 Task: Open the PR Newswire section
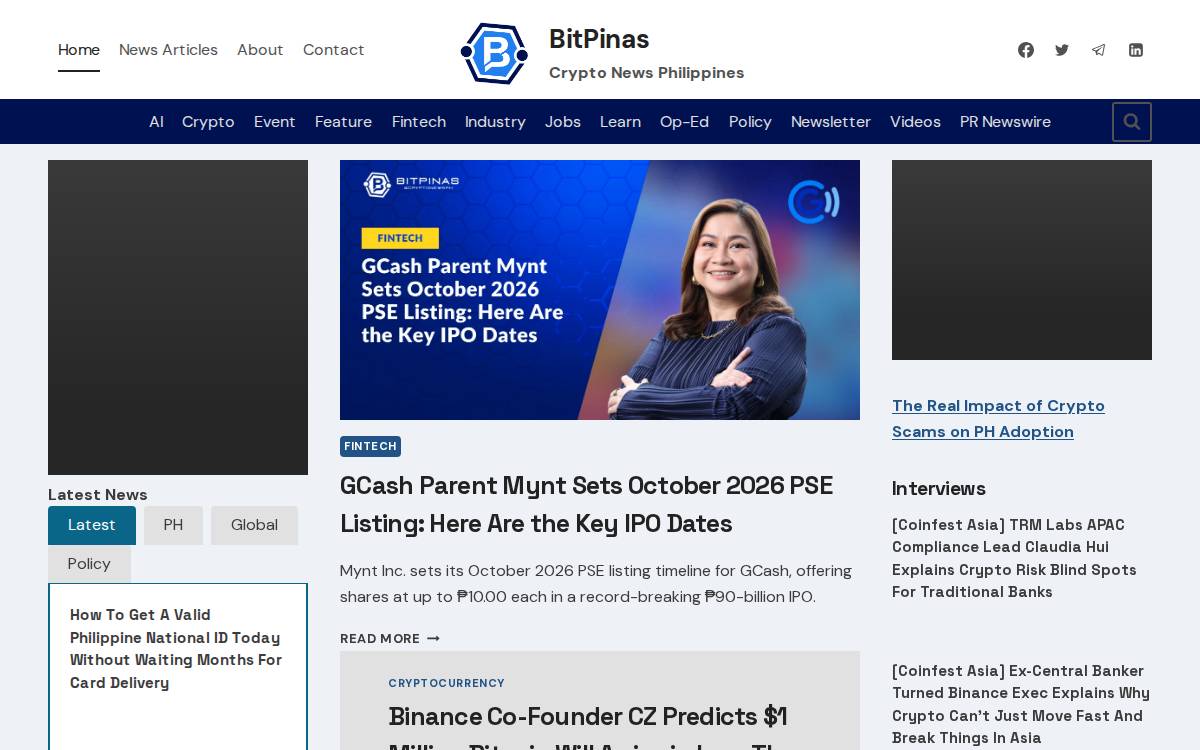tap(1005, 122)
